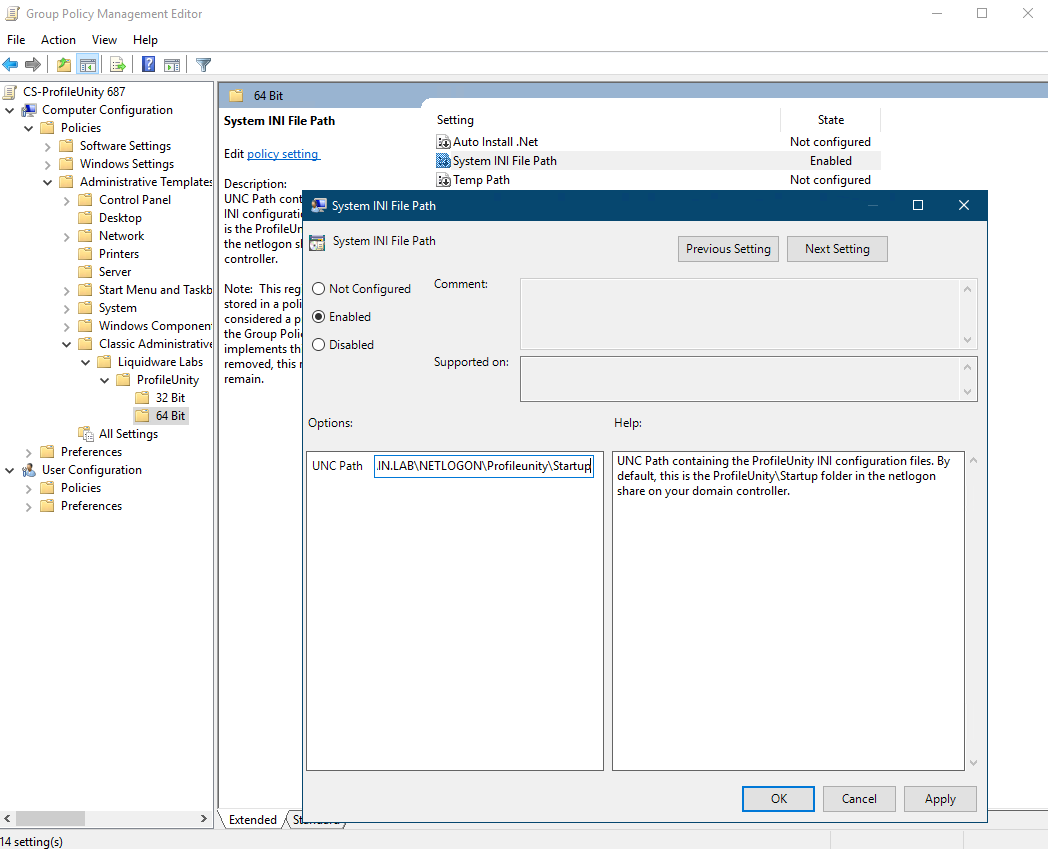The height and width of the screenshot is (849, 1048).
Task: Click the Temp Path setting icon
Action: coord(444,180)
